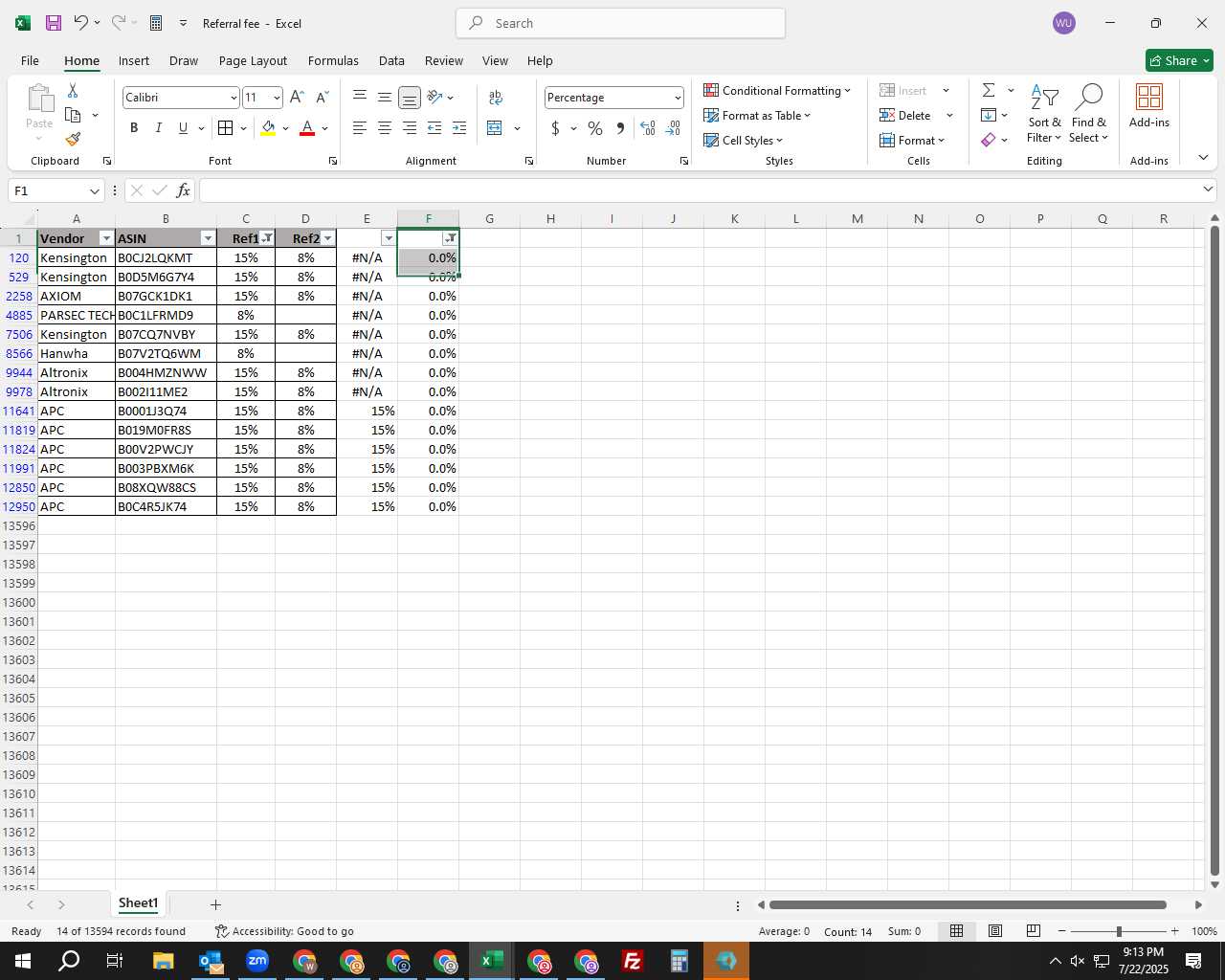This screenshot has width=1225, height=980.
Task: Click the Increase Font Size icon
Action: point(297,98)
